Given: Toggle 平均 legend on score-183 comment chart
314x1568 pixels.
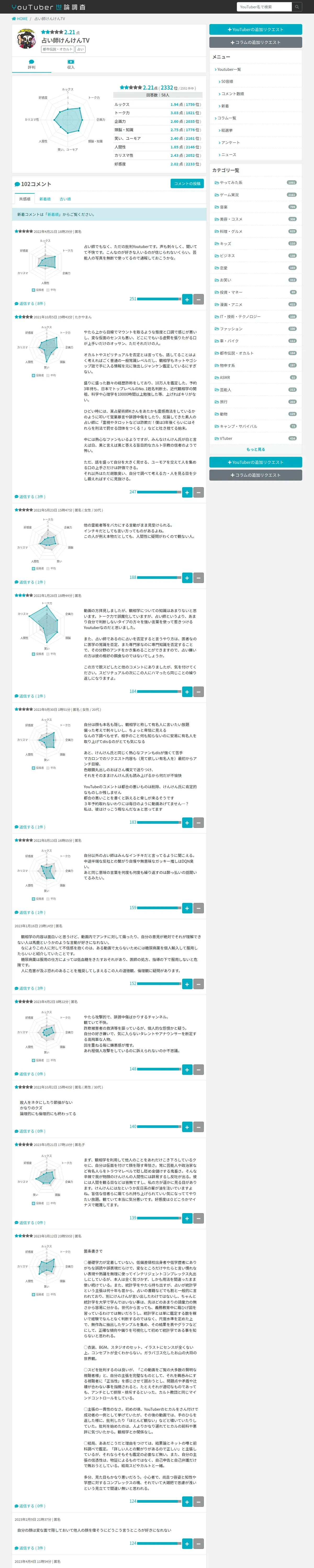Looking at the screenshot, I should 51,768.
